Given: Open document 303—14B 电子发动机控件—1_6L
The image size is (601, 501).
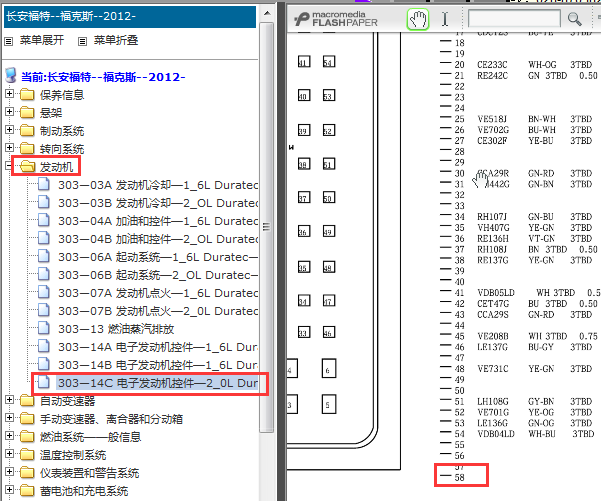Looking at the screenshot, I should coord(158,365).
